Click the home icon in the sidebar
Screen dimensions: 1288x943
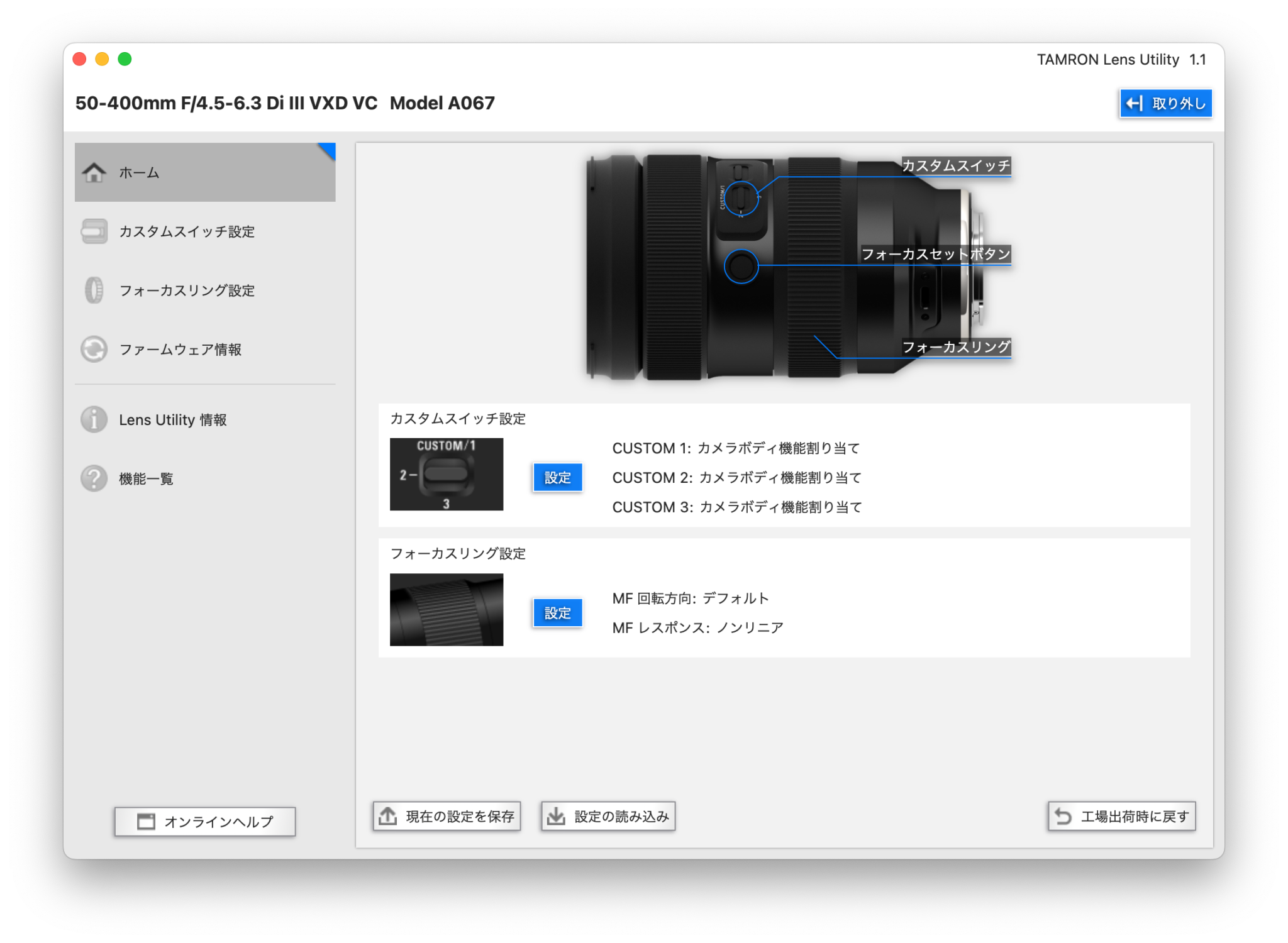[94, 173]
